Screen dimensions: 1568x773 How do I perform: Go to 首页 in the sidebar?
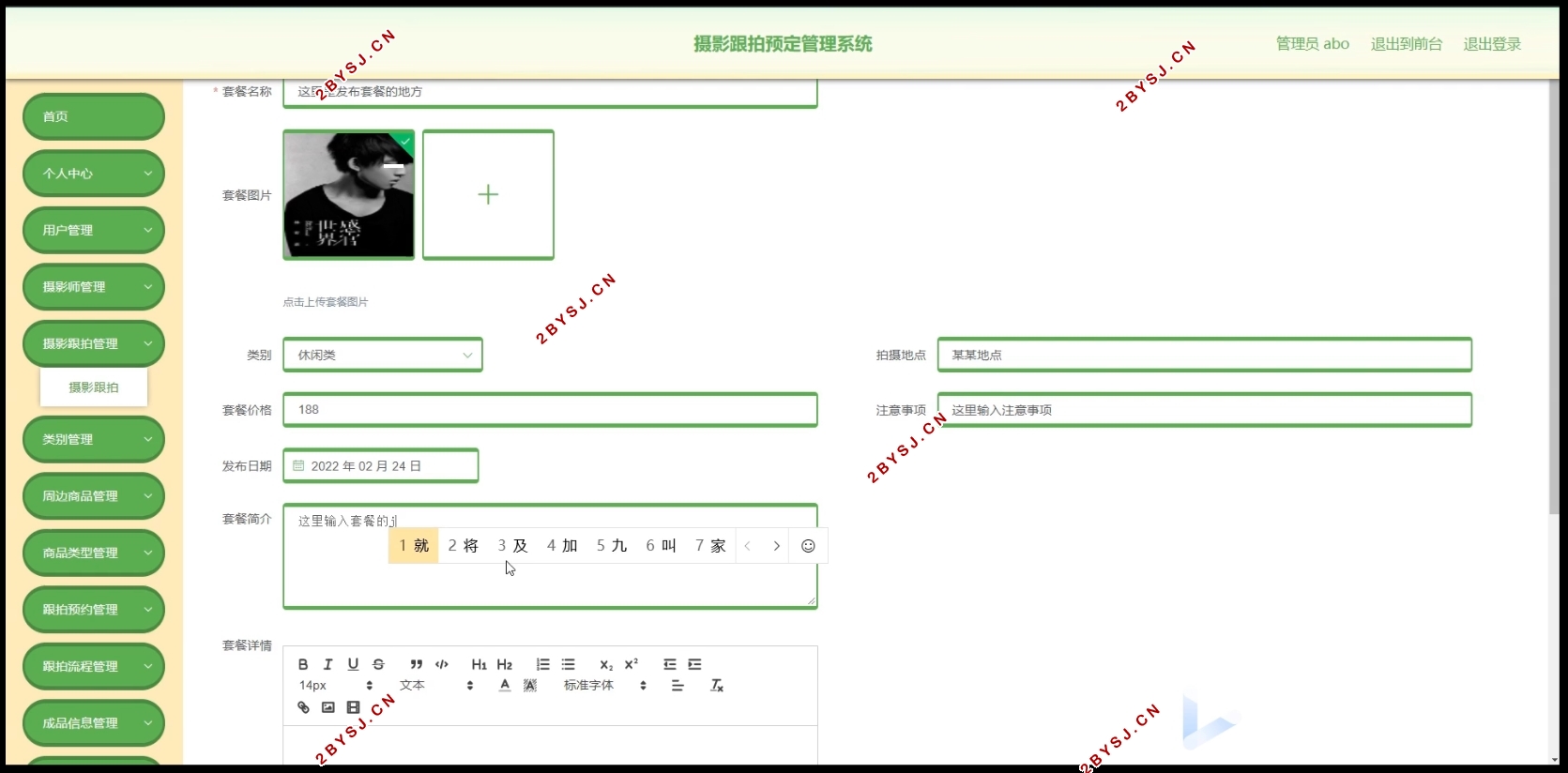[93, 116]
